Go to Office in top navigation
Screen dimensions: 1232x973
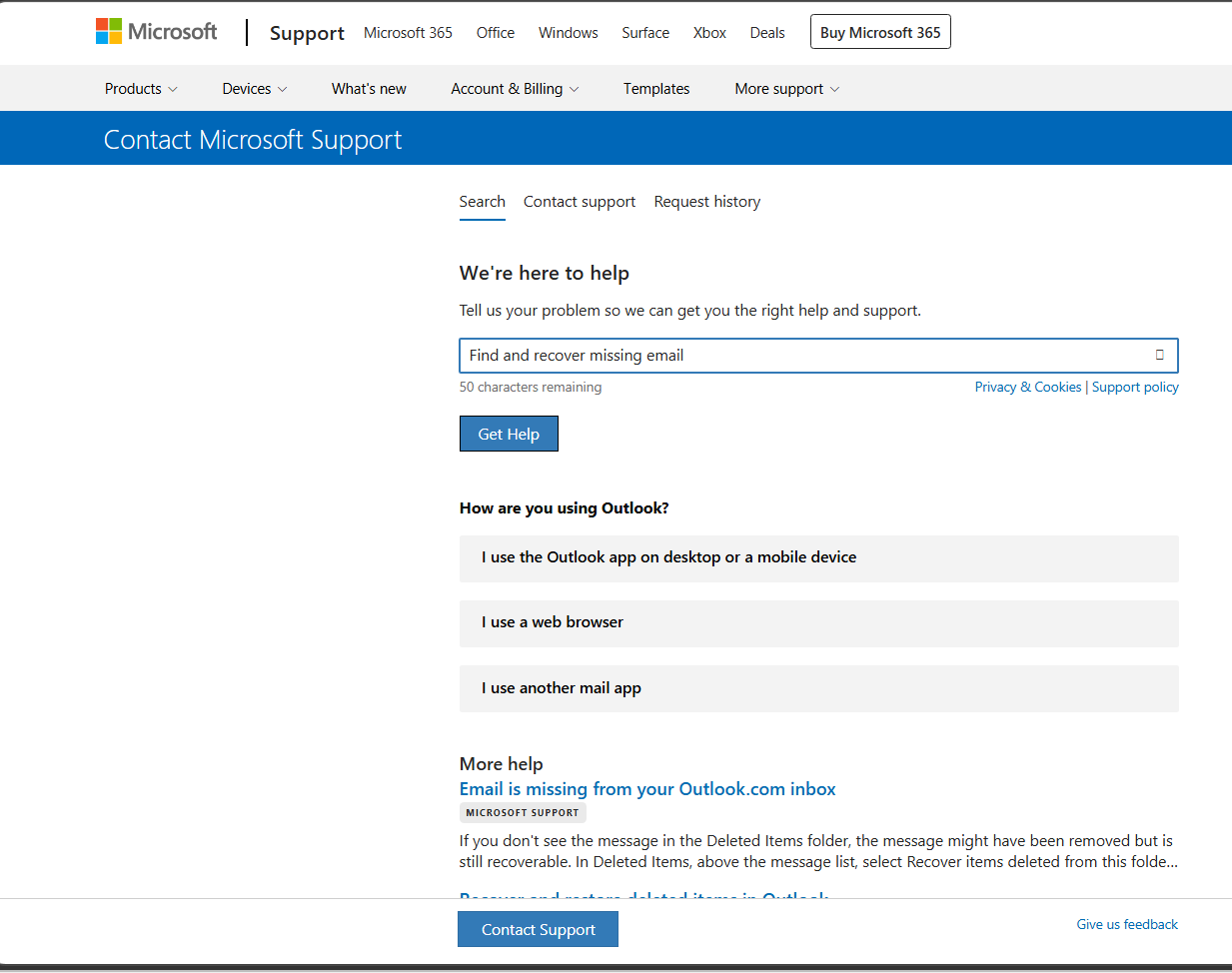(496, 33)
